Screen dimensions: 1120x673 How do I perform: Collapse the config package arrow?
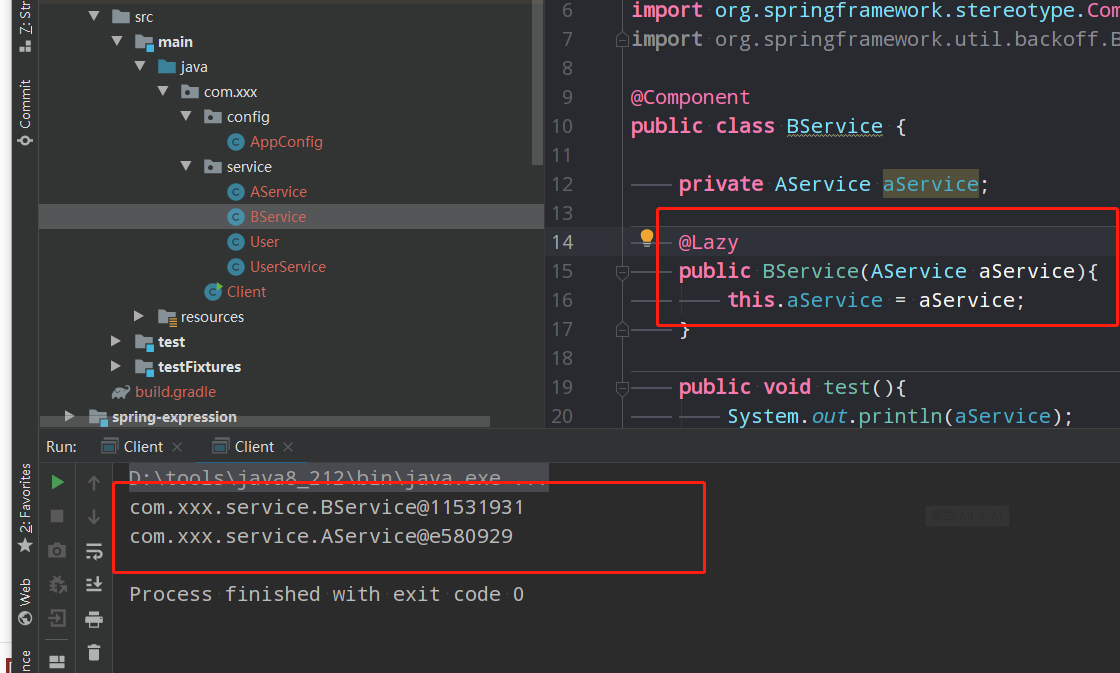tap(186, 116)
